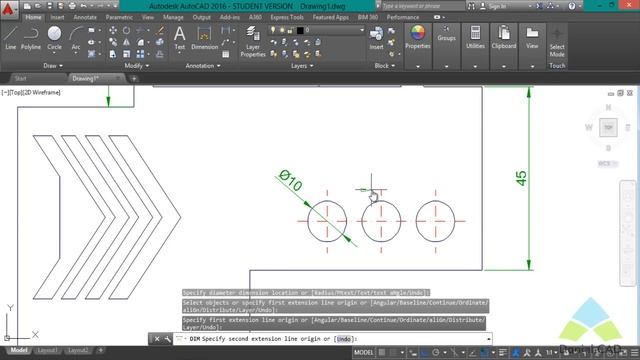Expand the Annotation panel

203,66
